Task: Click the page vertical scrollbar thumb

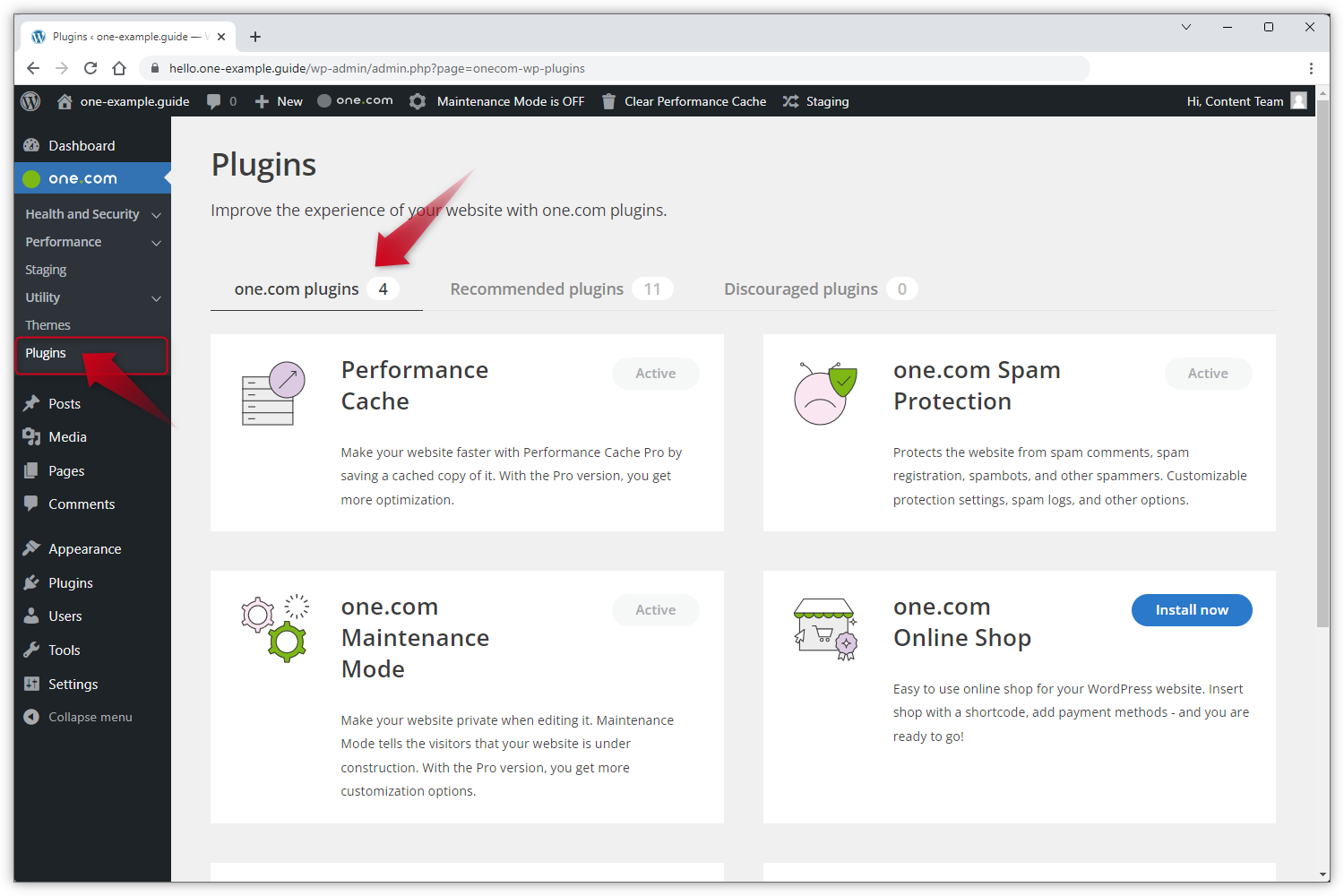Action: click(x=1323, y=363)
